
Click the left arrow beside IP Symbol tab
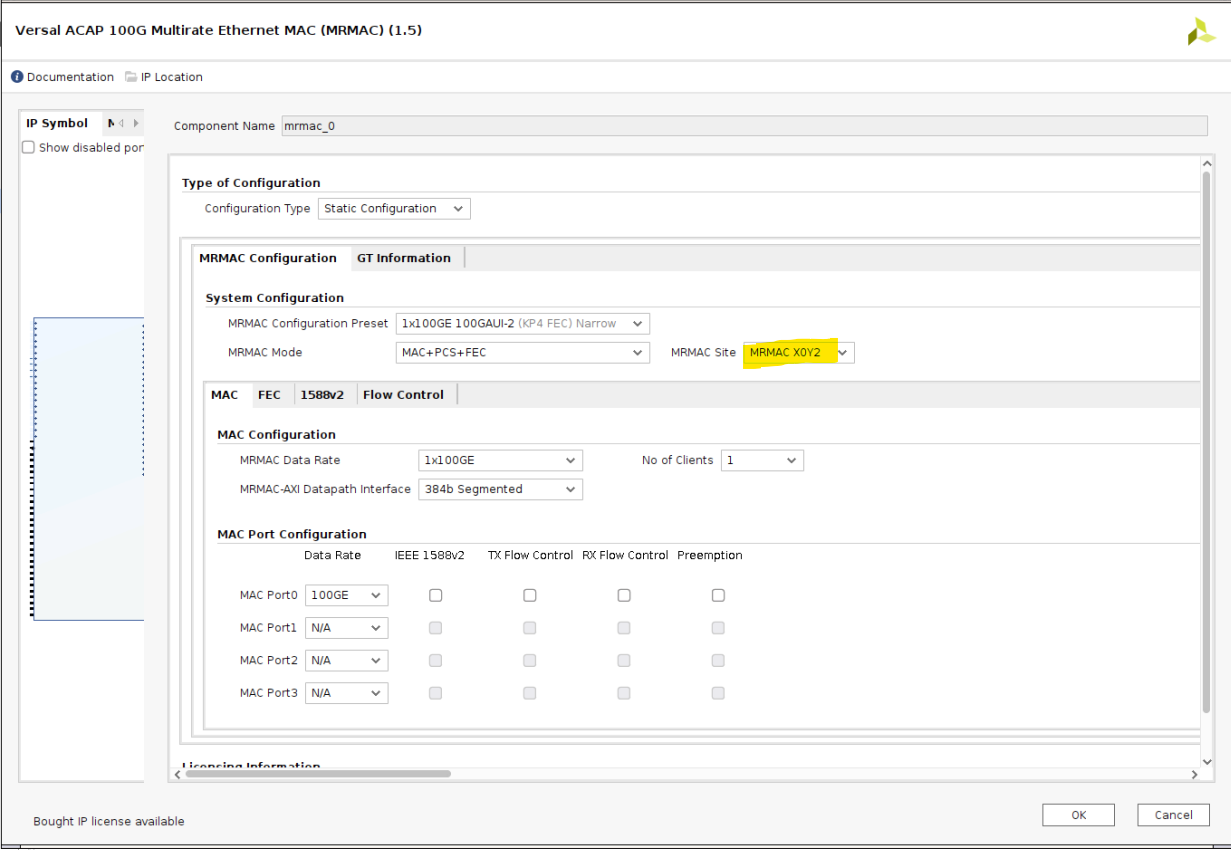122,124
